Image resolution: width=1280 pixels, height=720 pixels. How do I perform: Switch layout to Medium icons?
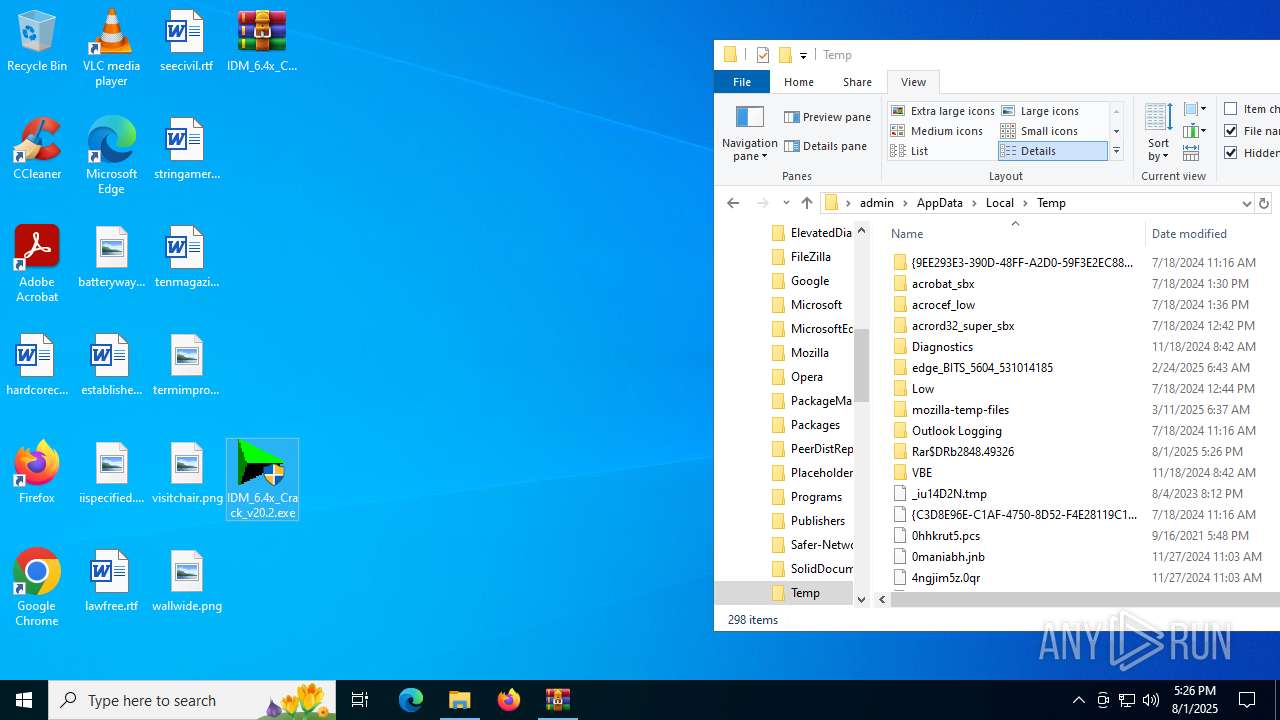pos(937,131)
